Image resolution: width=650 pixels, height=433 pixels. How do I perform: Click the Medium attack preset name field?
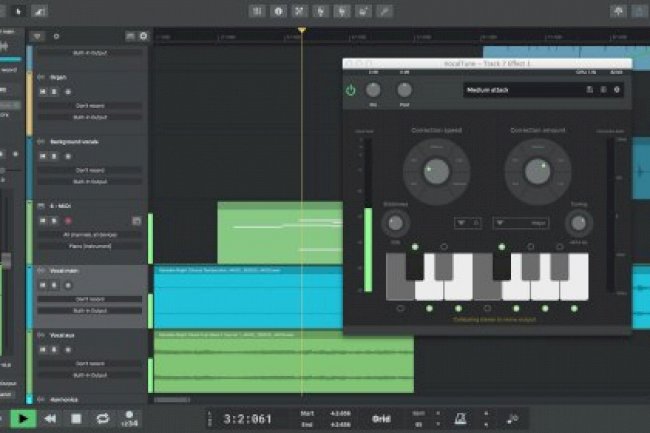tap(520, 90)
